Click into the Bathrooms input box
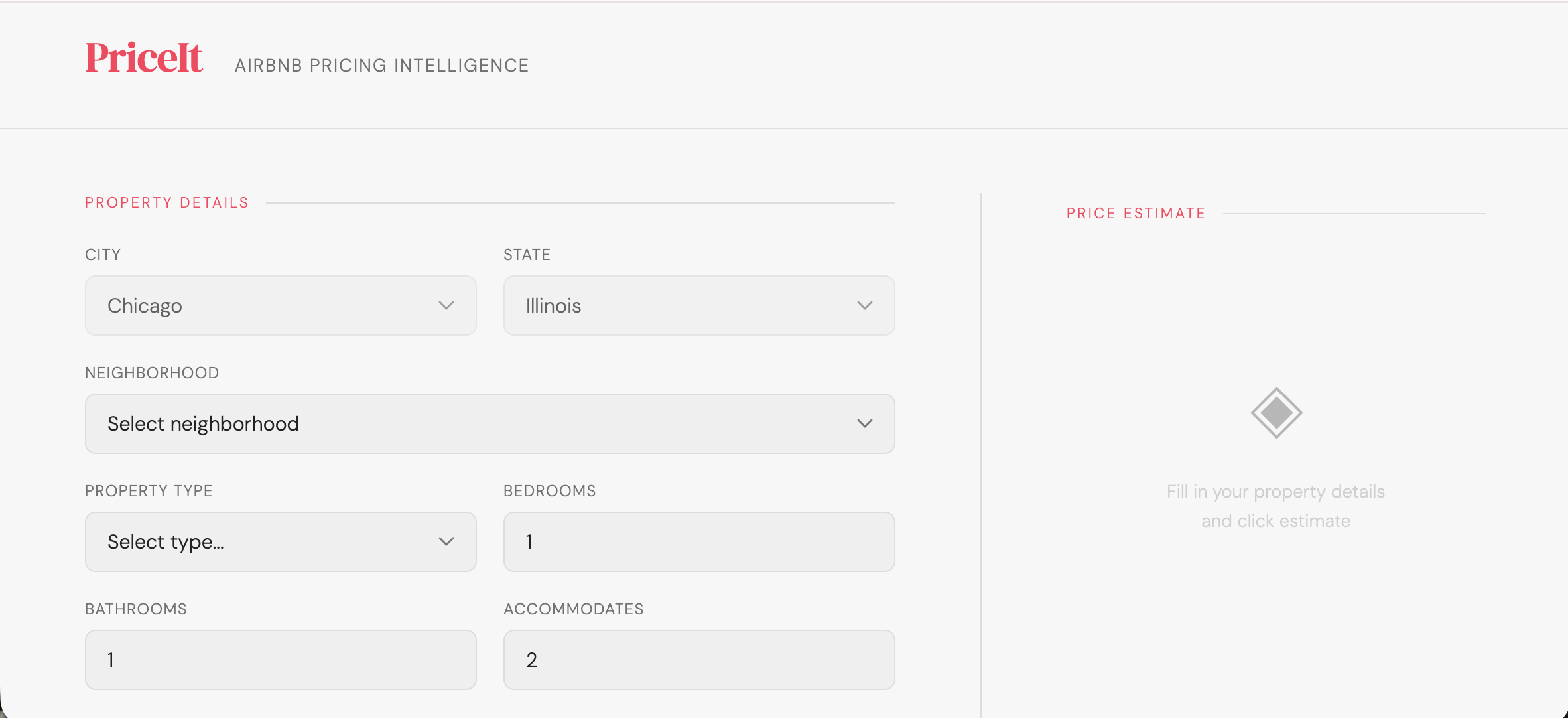1568x718 pixels. click(x=280, y=660)
